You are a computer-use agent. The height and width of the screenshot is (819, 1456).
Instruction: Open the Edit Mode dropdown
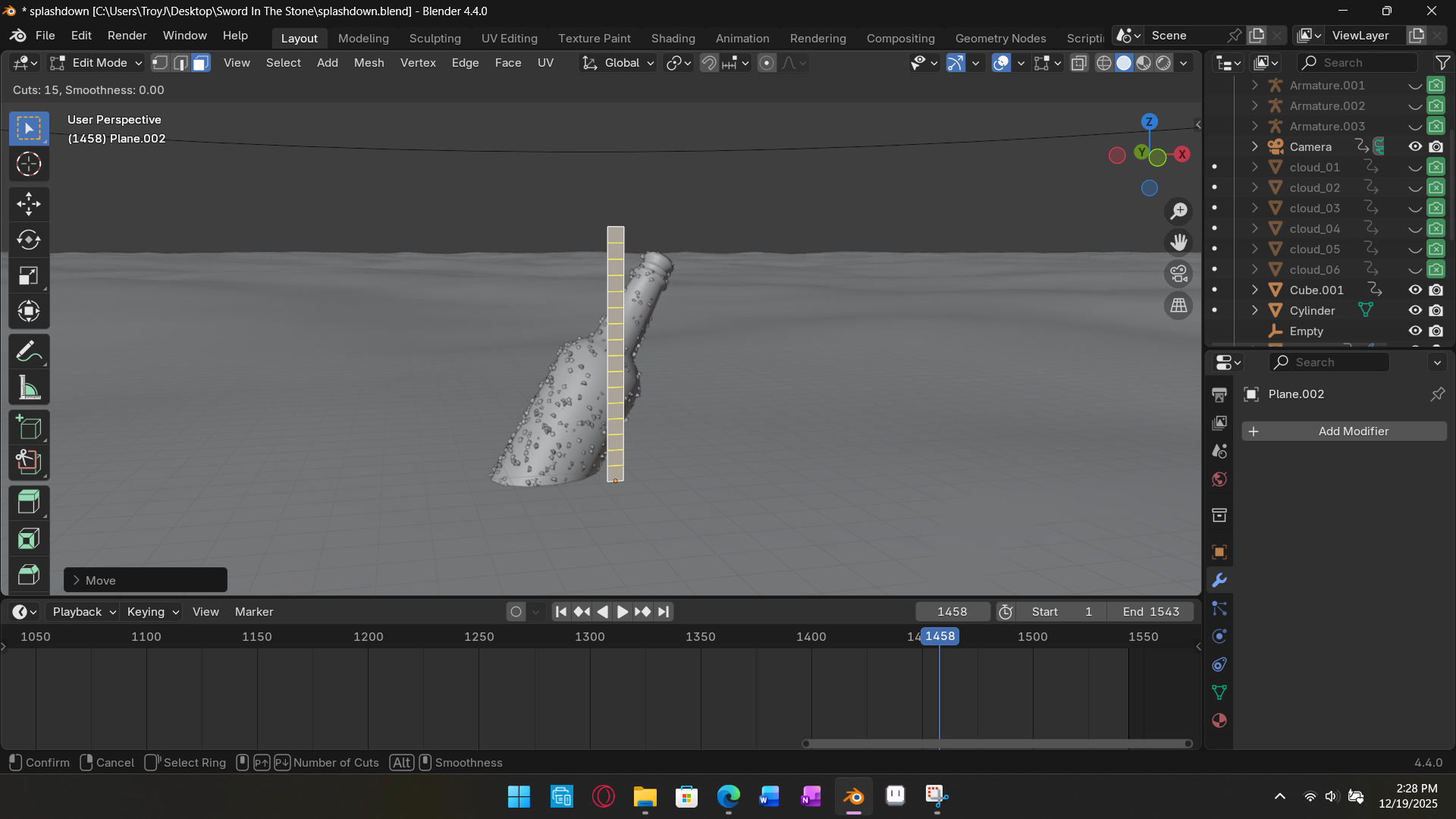click(96, 63)
